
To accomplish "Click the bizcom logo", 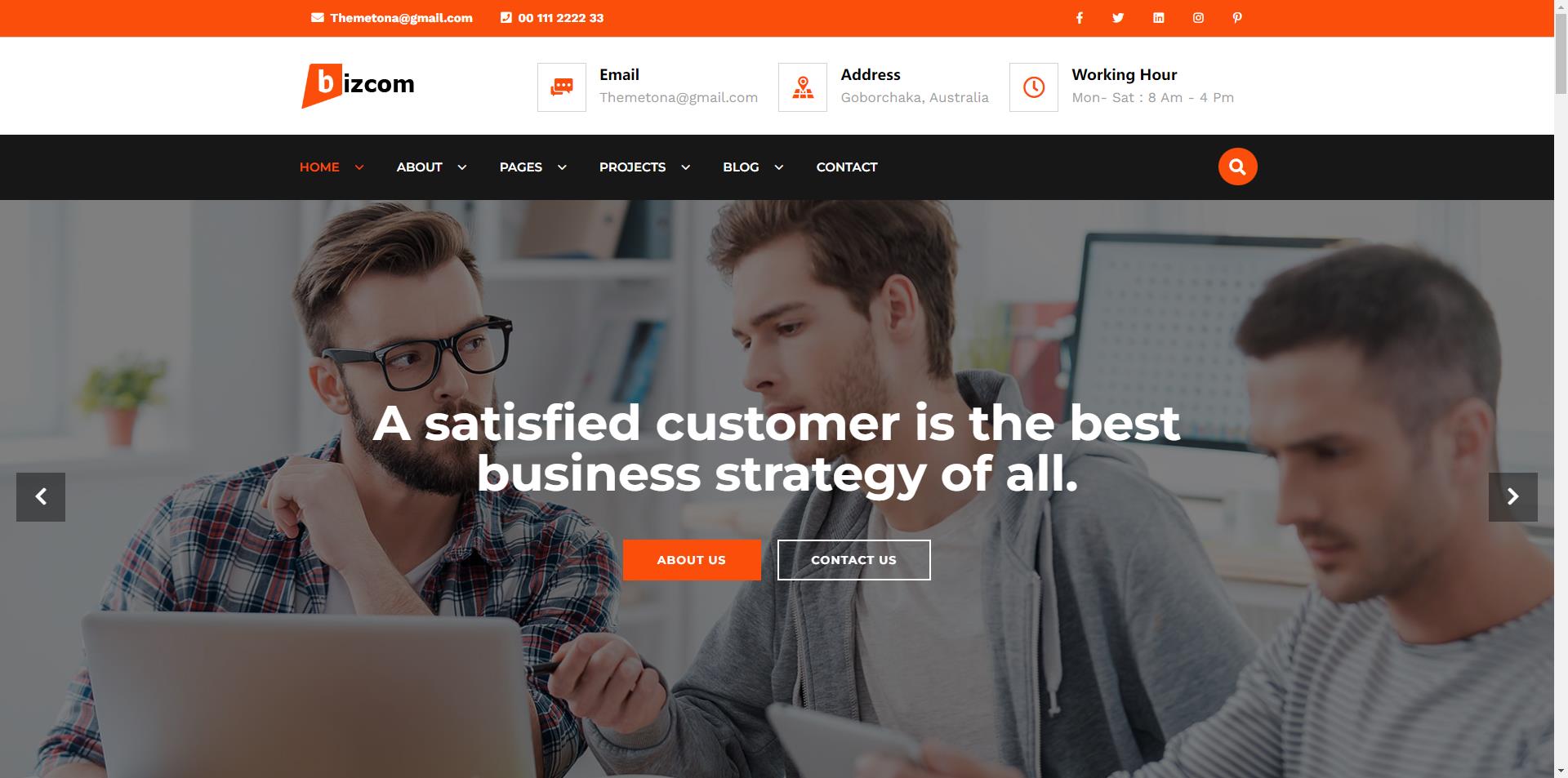I will tap(359, 85).
